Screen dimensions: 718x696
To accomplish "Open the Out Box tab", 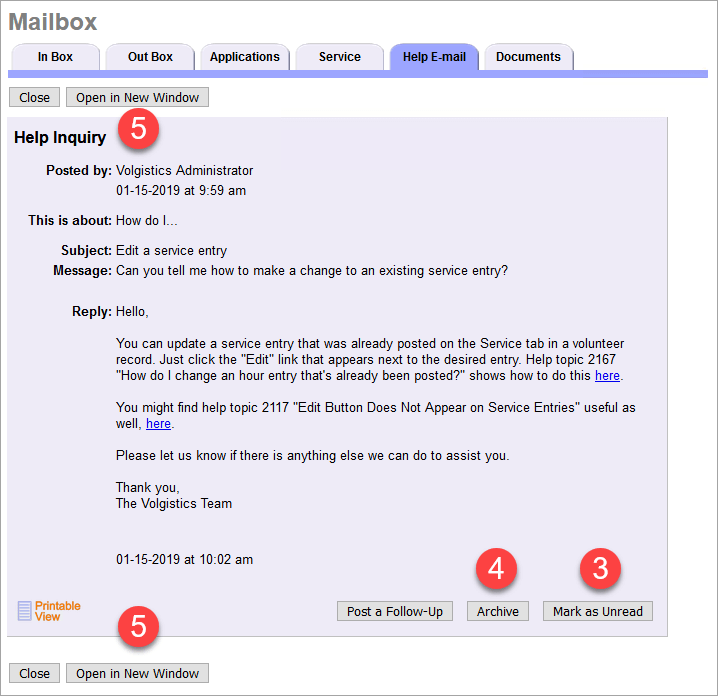I will 150,57.
